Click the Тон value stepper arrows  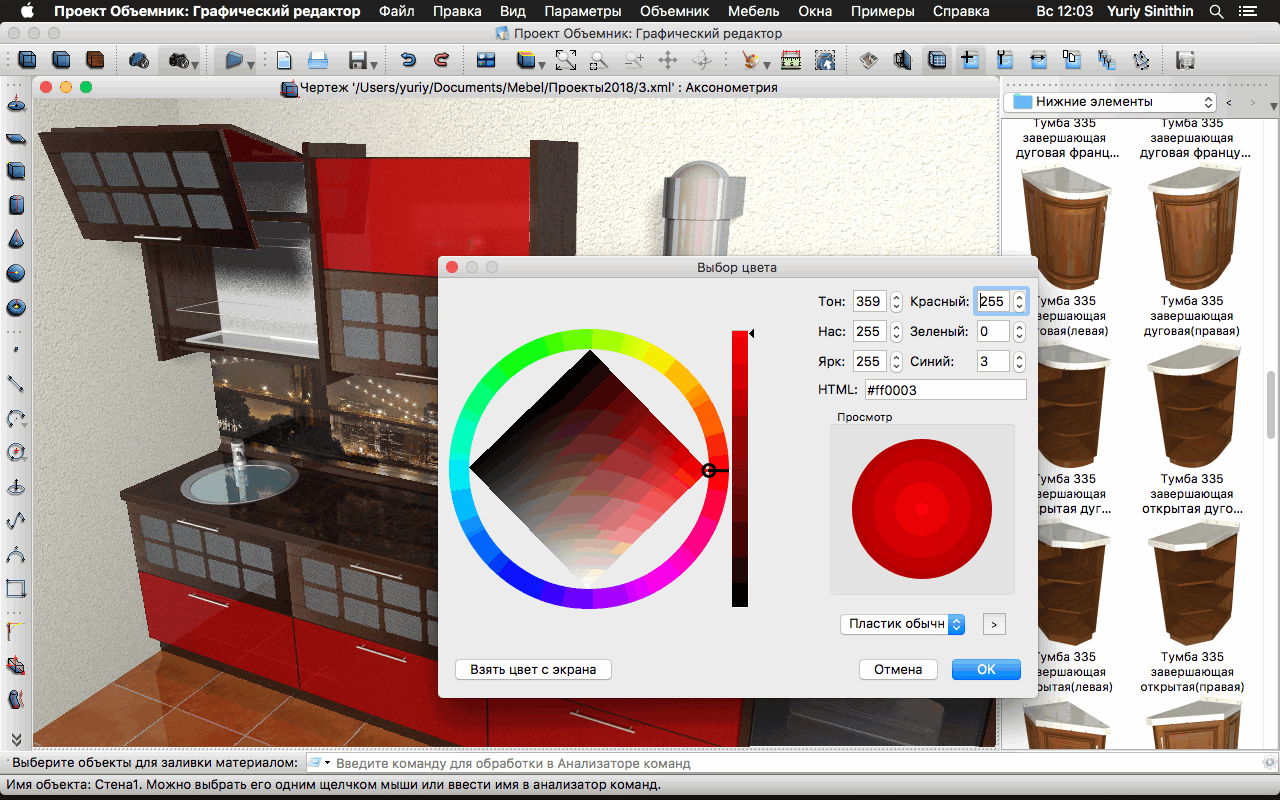[896, 301]
